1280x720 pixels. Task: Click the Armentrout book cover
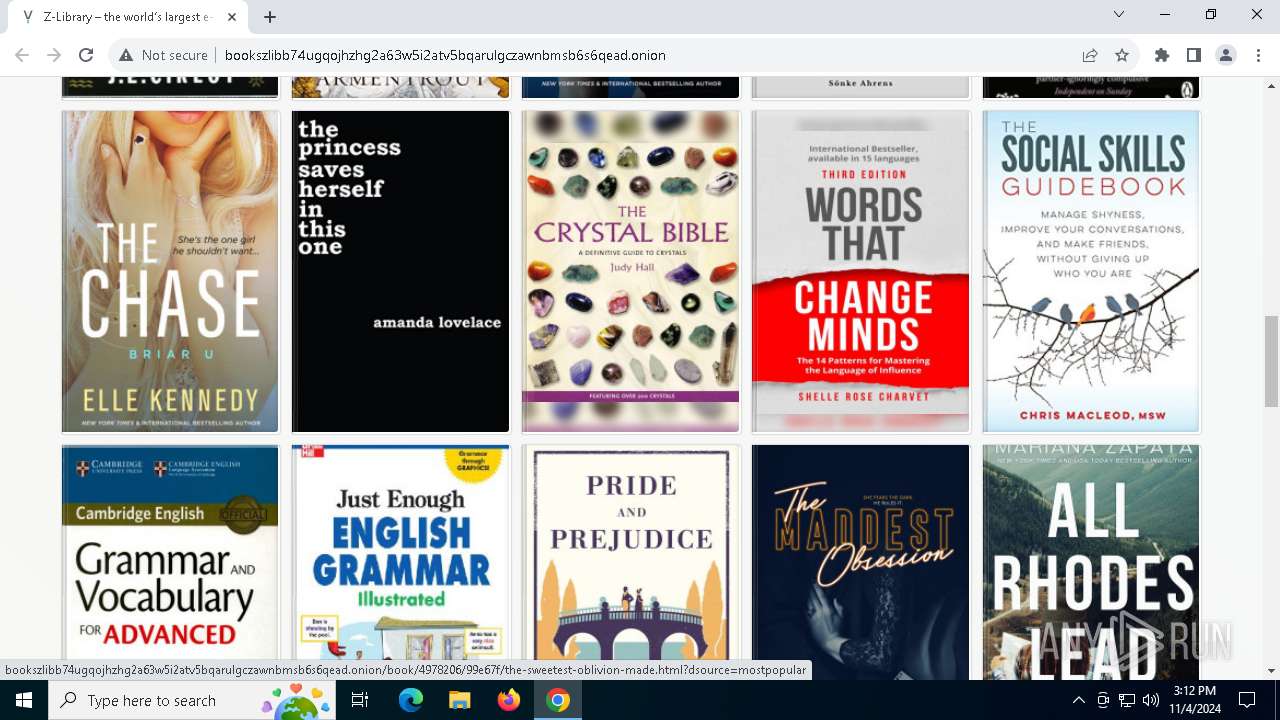coord(400,87)
